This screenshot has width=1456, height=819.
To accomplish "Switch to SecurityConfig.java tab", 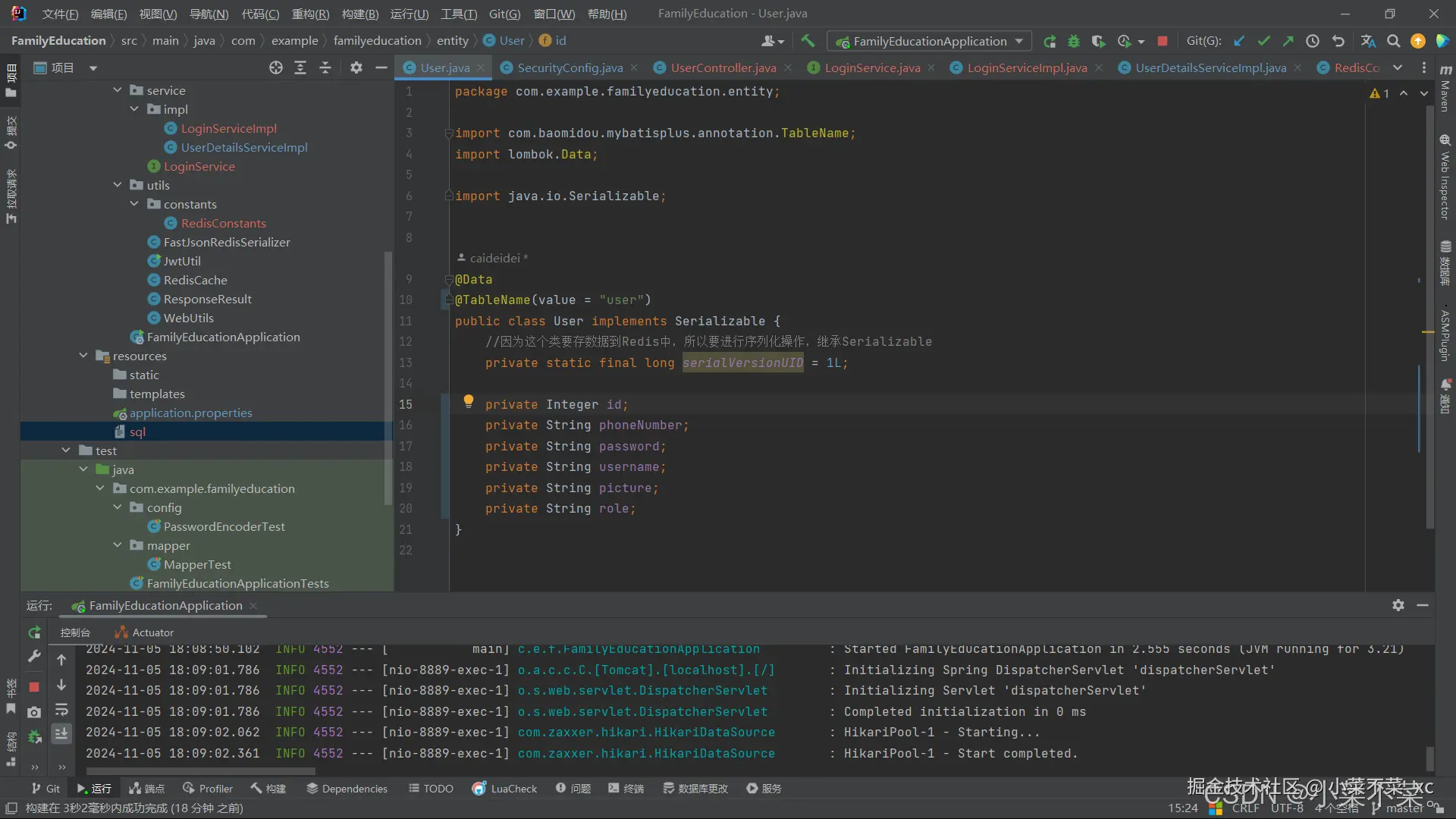I will pyautogui.click(x=570, y=67).
